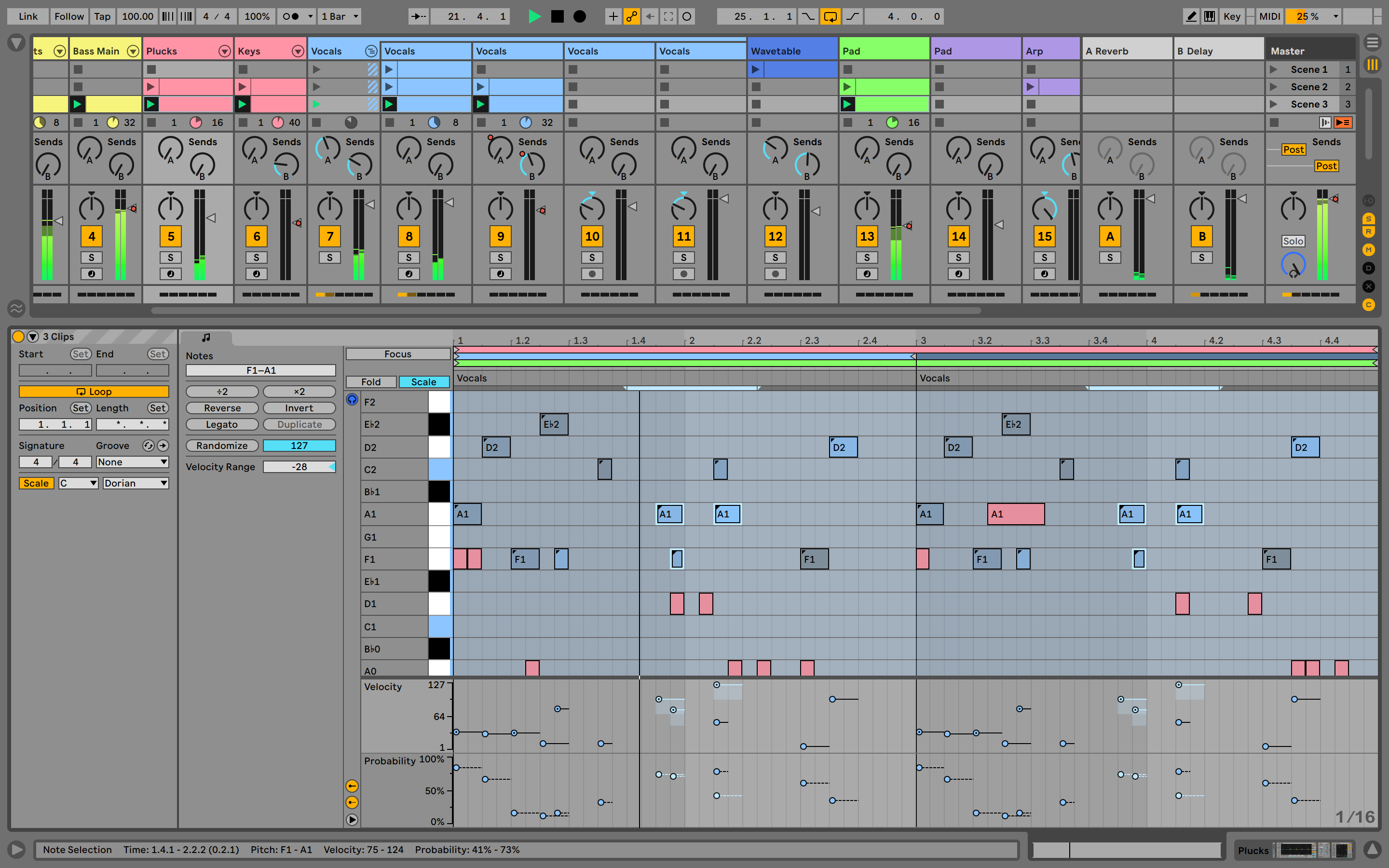
Task: Click the Scale button in piano roll
Action: [x=422, y=381]
